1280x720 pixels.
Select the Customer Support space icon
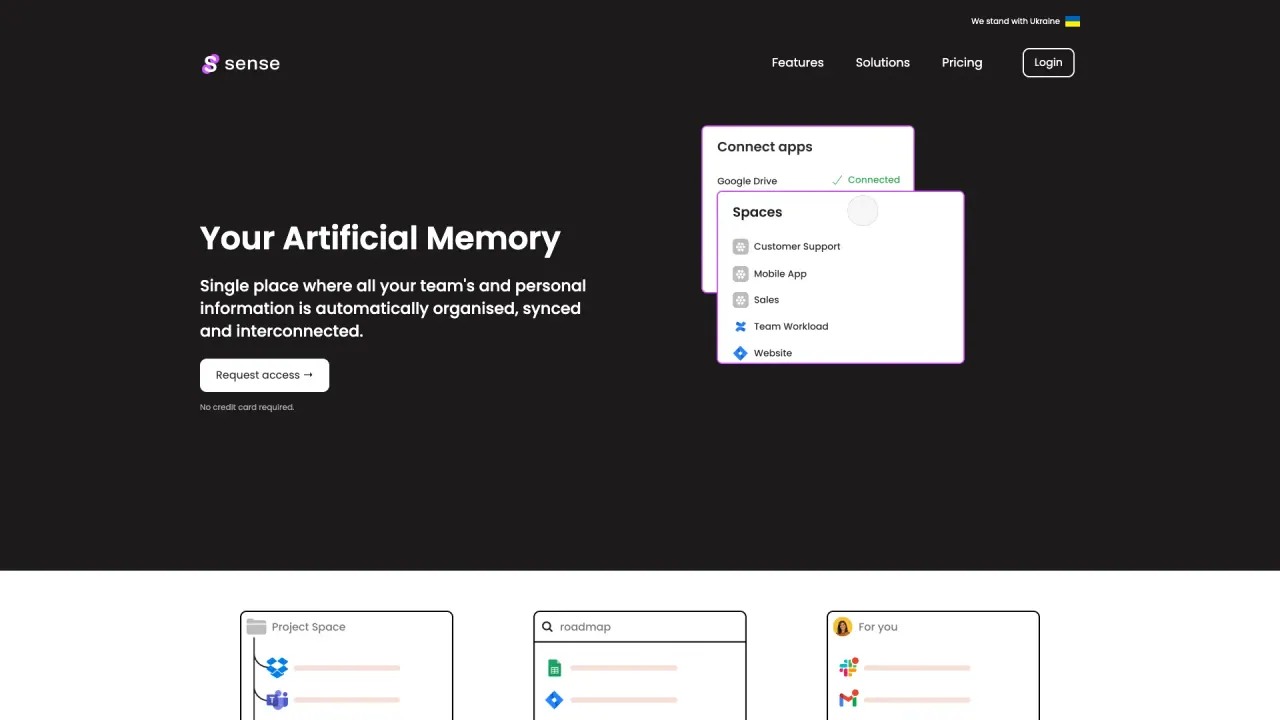(x=740, y=246)
